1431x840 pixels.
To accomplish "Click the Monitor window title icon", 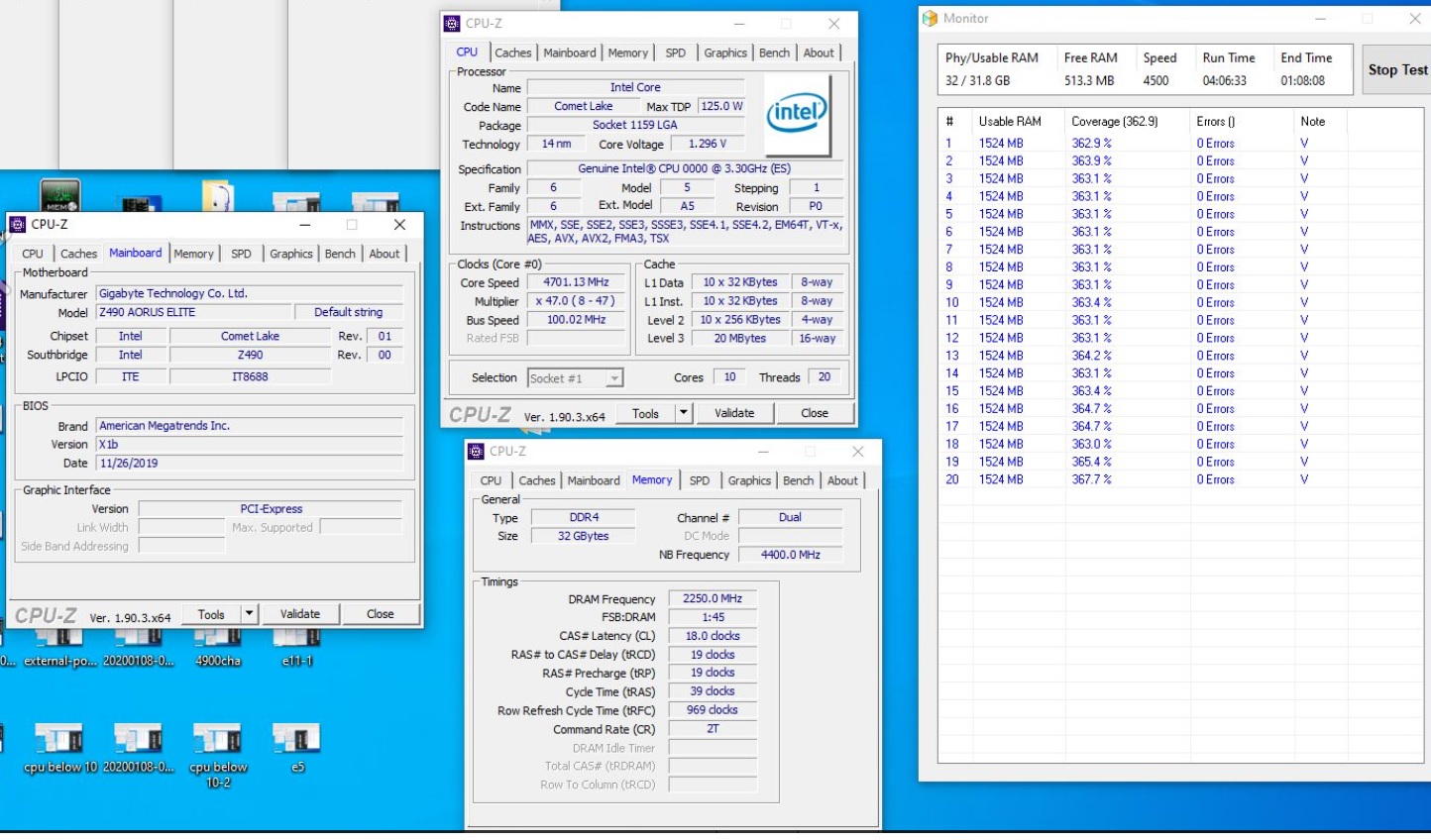I will coord(930,19).
